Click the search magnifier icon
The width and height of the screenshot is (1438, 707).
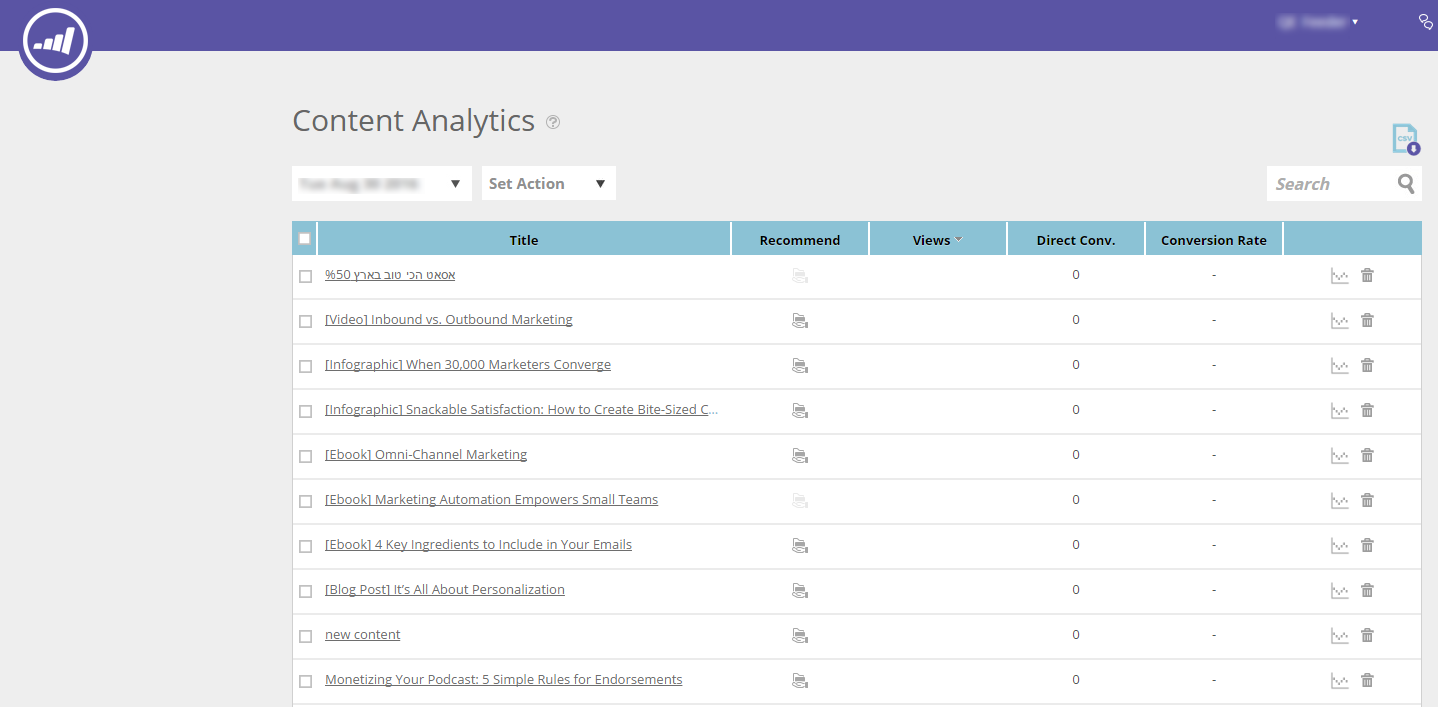(1406, 184)
